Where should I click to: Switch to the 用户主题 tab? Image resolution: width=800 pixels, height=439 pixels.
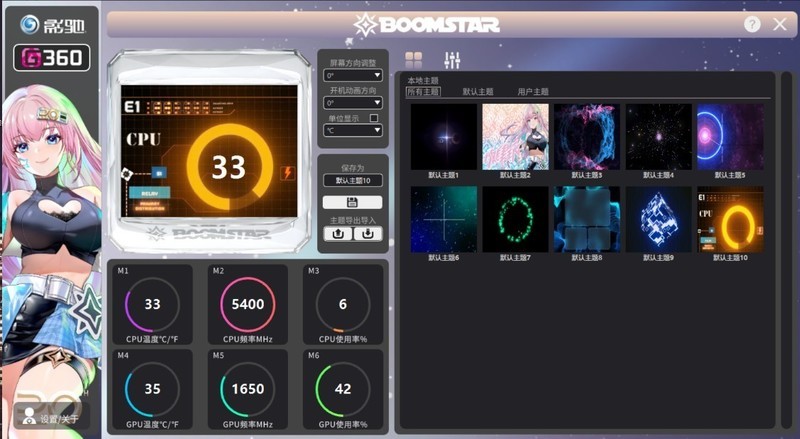pos(533,92)
